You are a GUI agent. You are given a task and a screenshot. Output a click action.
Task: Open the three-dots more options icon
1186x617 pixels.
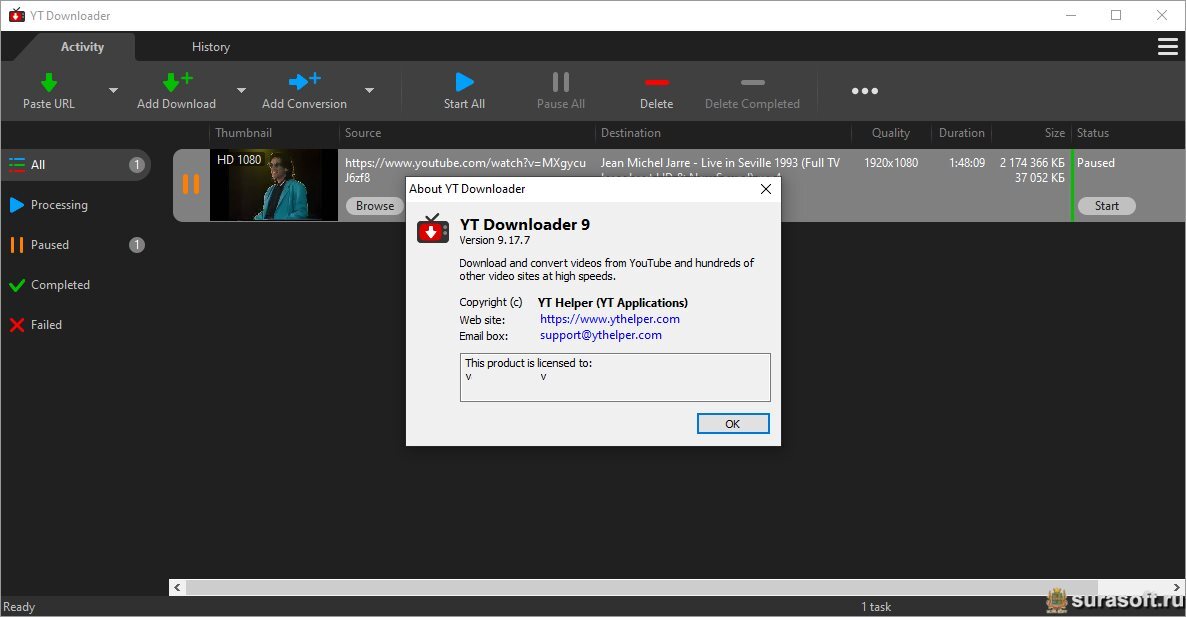864,91
